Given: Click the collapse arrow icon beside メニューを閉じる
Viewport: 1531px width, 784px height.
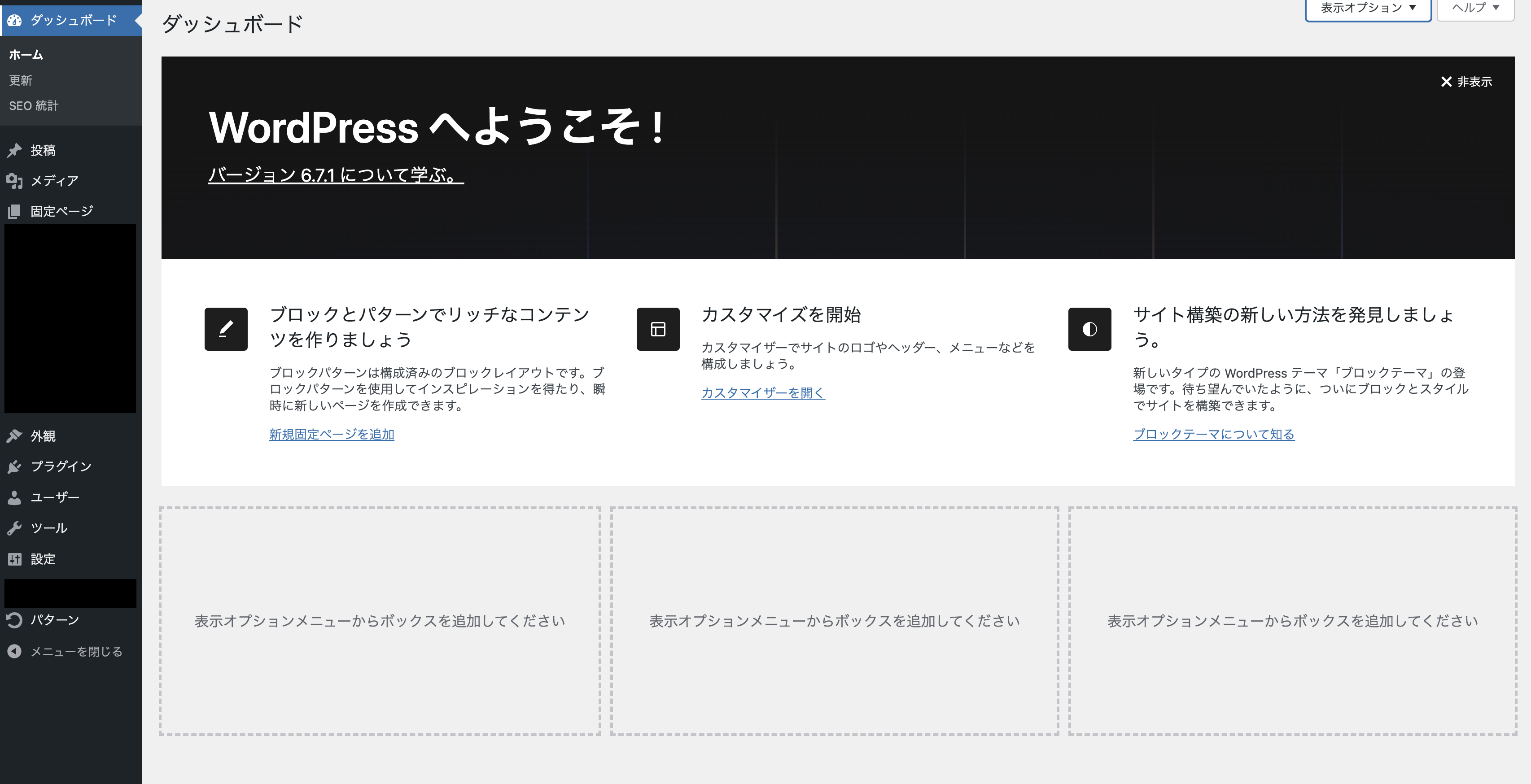Looking at the screenshot, I should pyautogui.click(x=14, y=652).
